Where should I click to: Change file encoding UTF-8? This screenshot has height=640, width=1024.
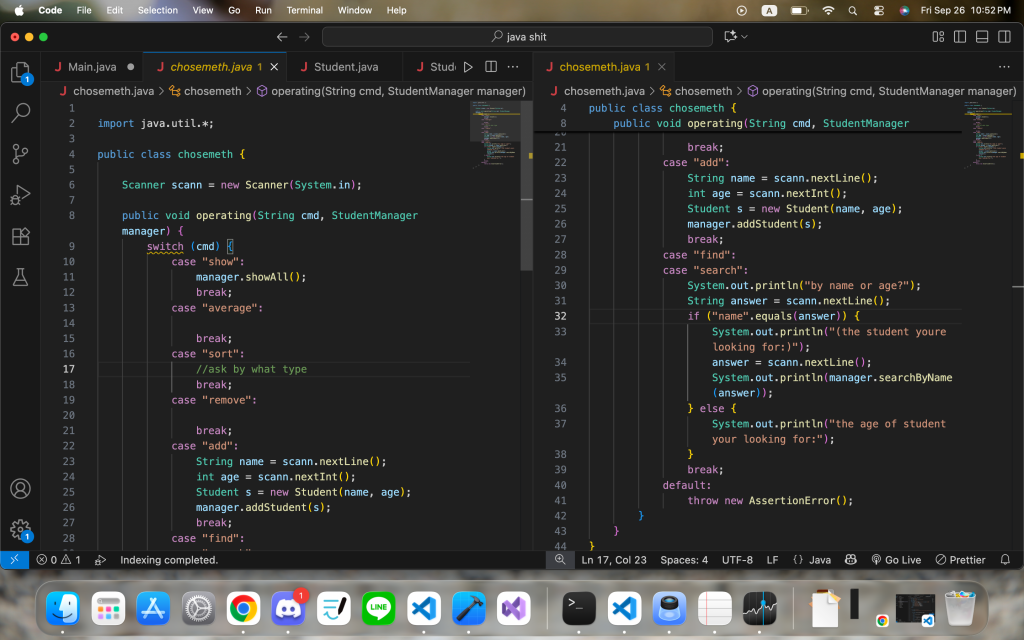(737, 560)
